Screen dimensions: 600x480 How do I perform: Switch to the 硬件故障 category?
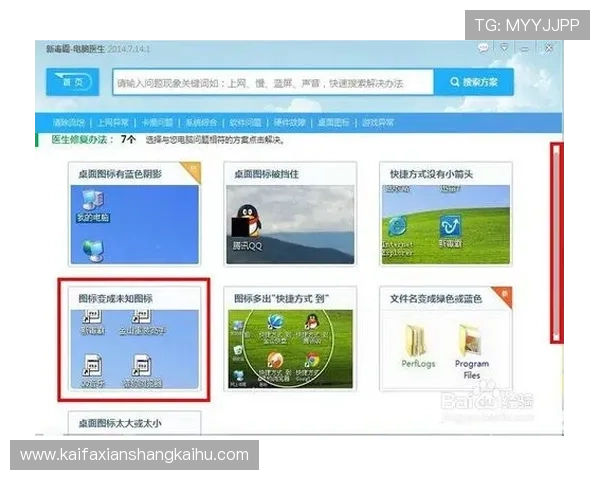[289, 122]
